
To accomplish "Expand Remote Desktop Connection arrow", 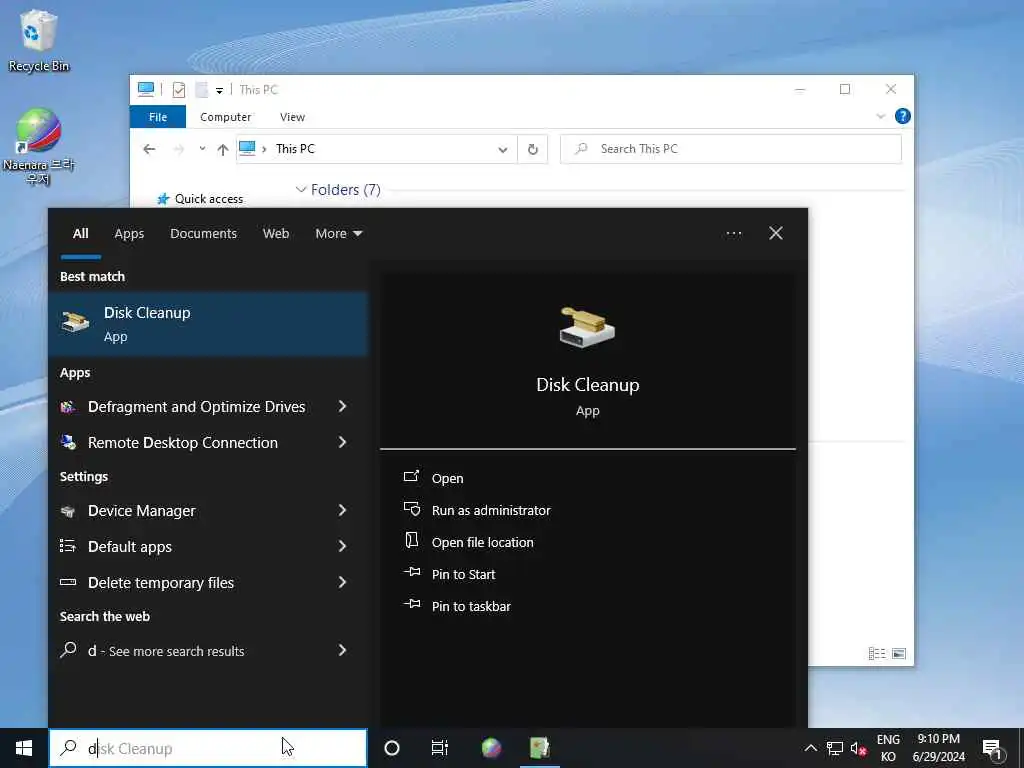I will click(x=342, y=442).
